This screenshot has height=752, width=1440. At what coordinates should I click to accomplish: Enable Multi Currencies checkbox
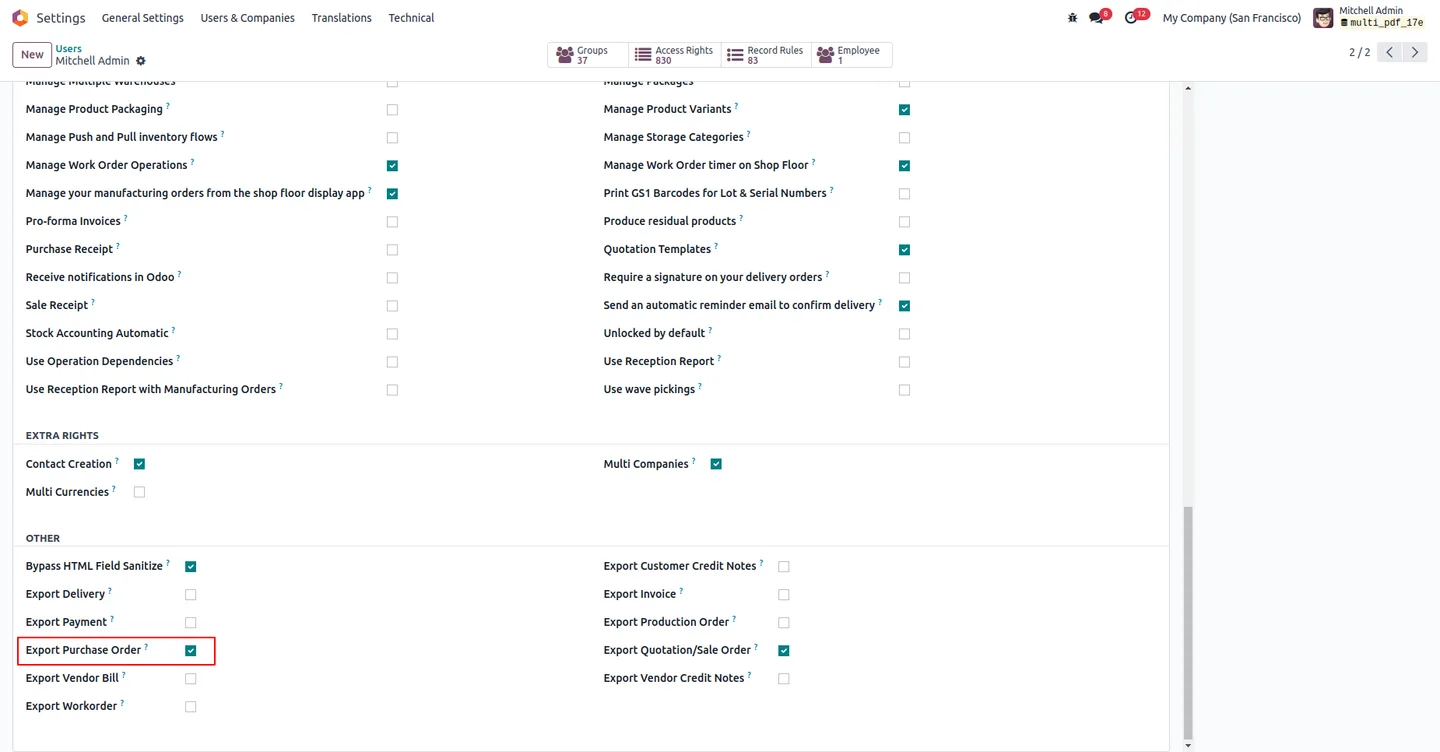tap(139, 492)
